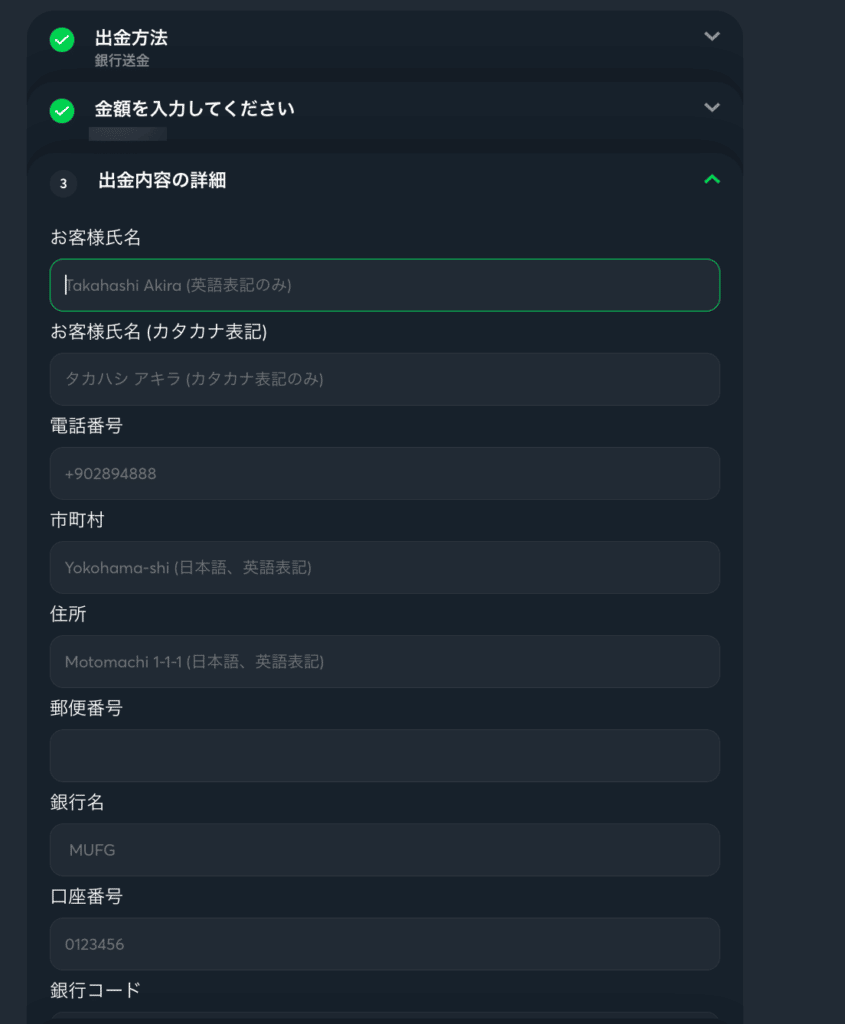This screenshot has height=1024, width=845.
Task: Focus the 住所 address input field
Action: pyautogui.click(x=385, y=661)
